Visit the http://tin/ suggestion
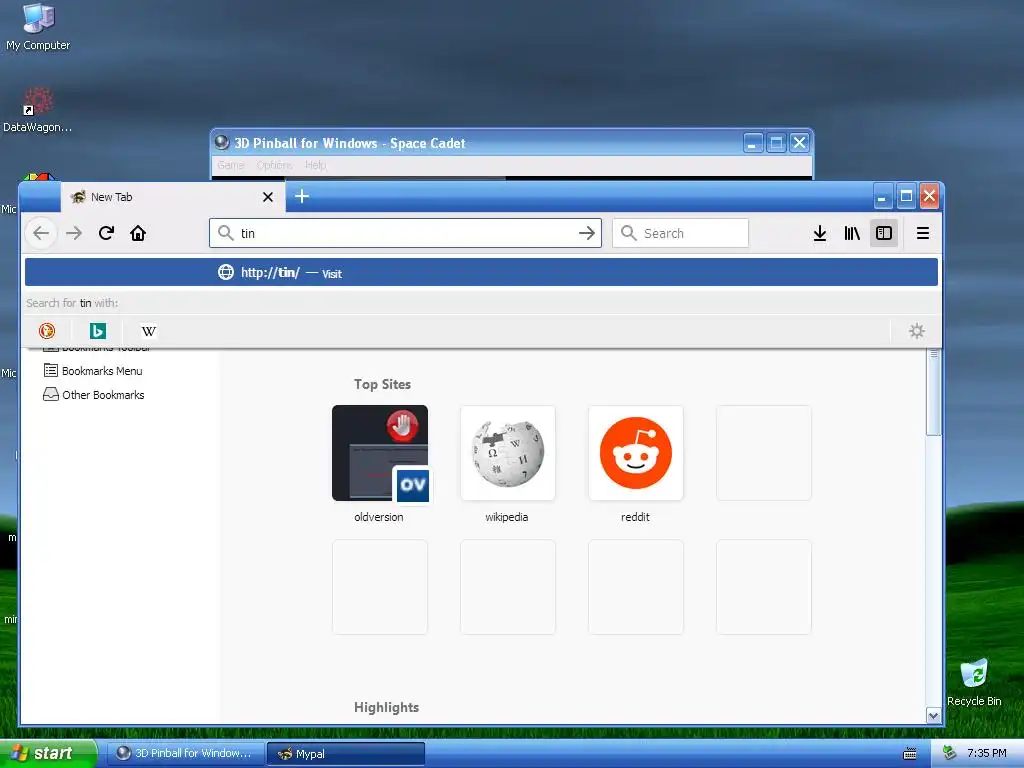This screenshot has height=768, width=1024. tap(481, 272)
